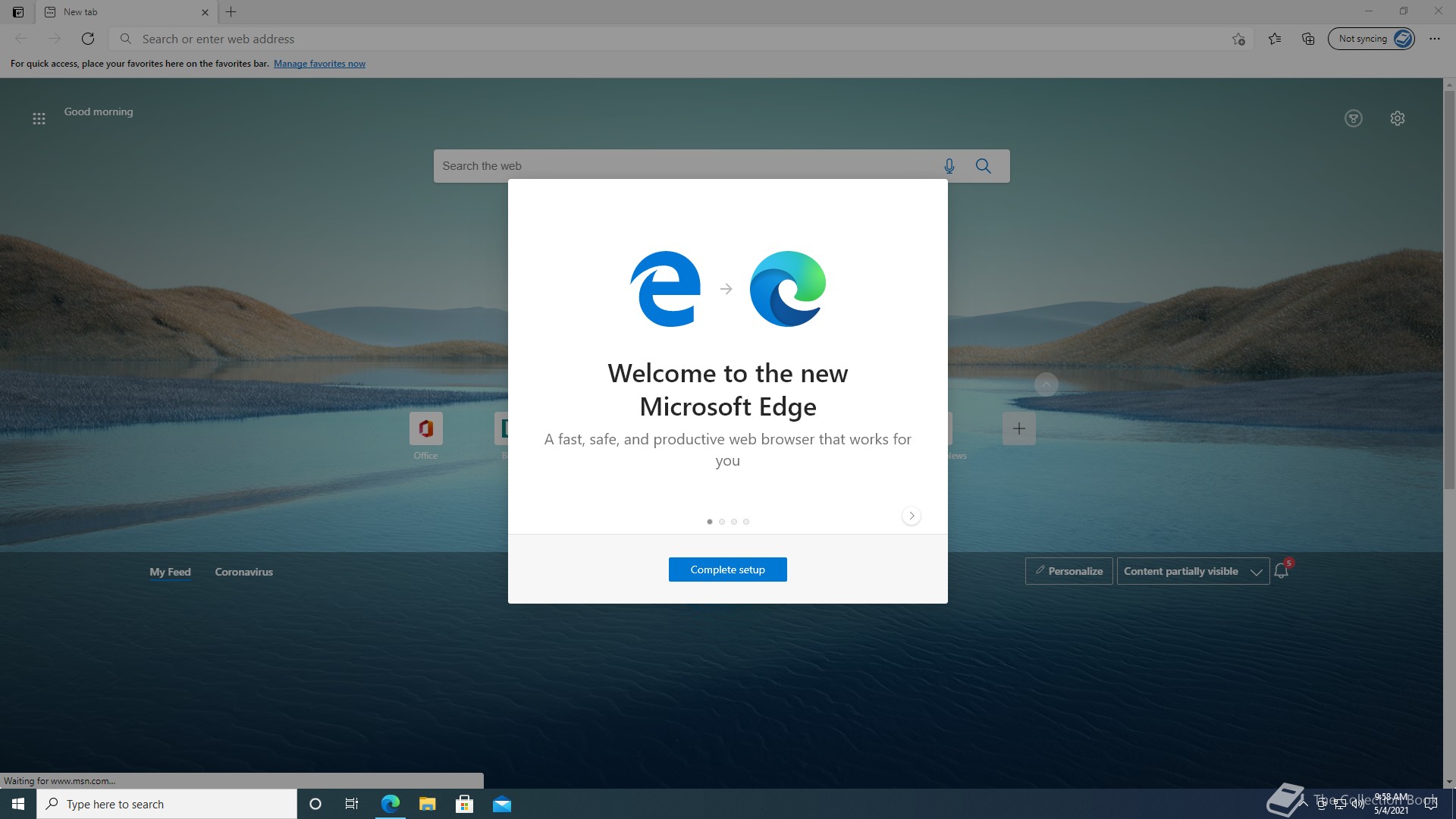Select the fourth welcome page dot

[746, 522]
